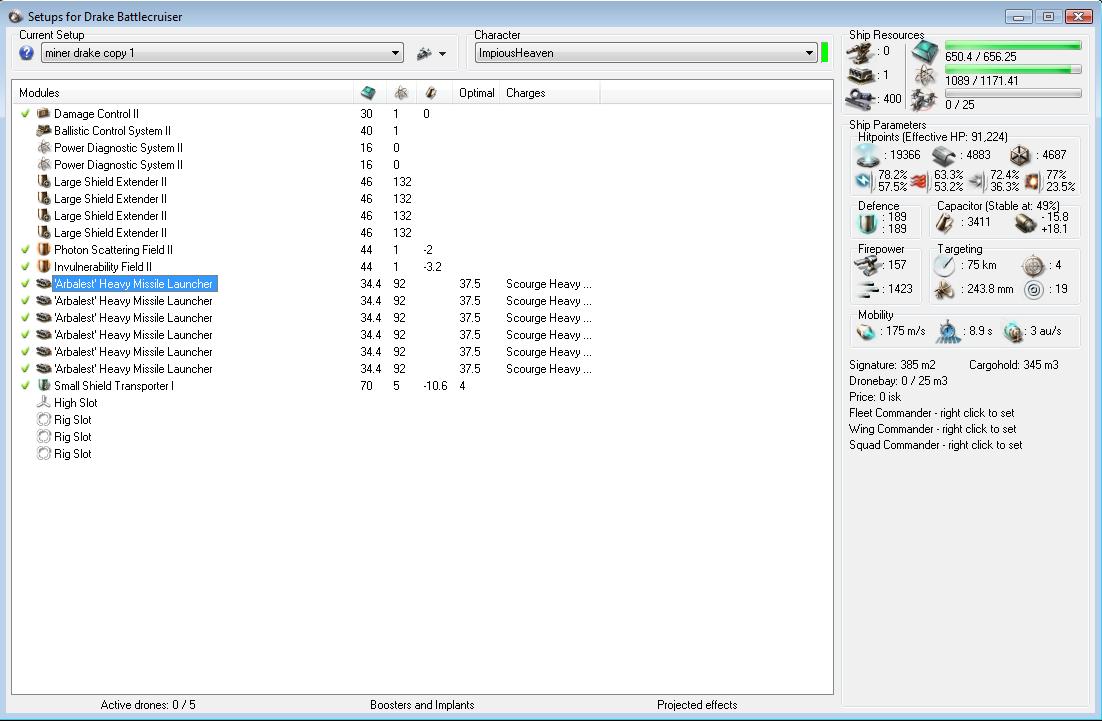Click the Wing Commander right click to set text
Viewport: 1102px width, 721px height.
tap(933, 429)
